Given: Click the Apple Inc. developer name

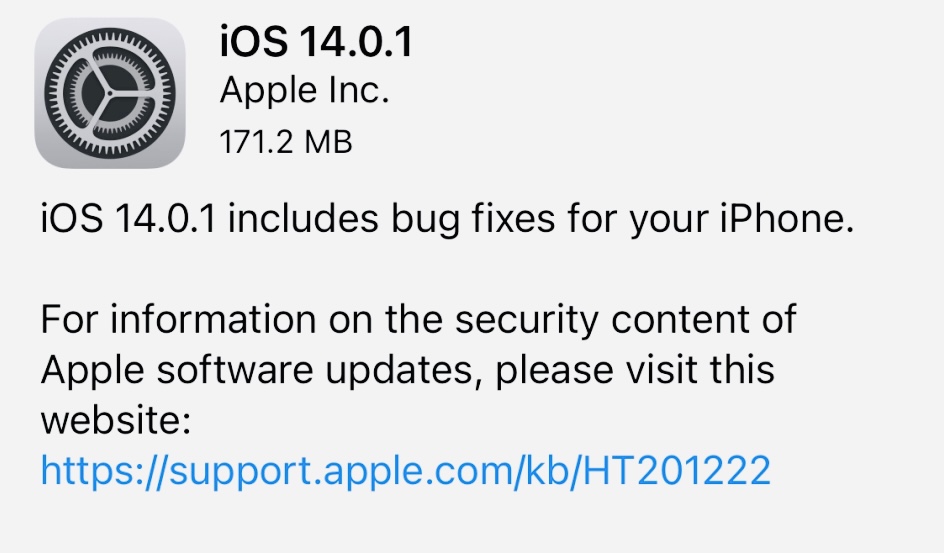Looking at the screenshot, I should coord(305,91).
